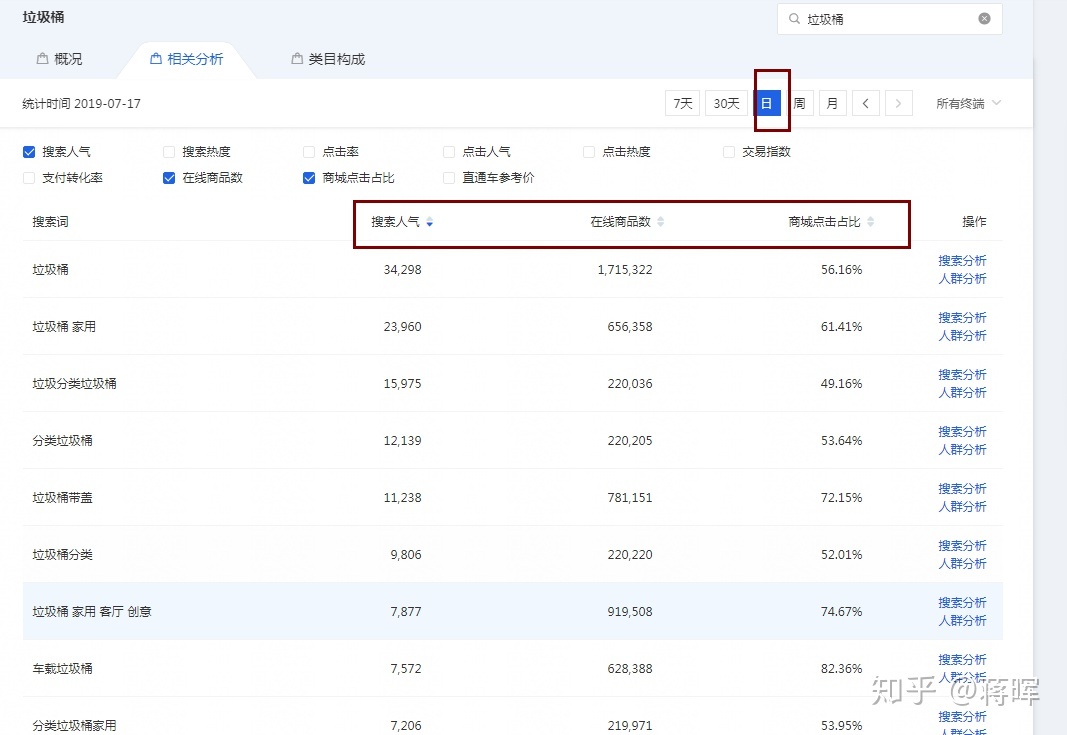Click the sort arrows beside 搜索人气 column header

(x=430, y=223)
